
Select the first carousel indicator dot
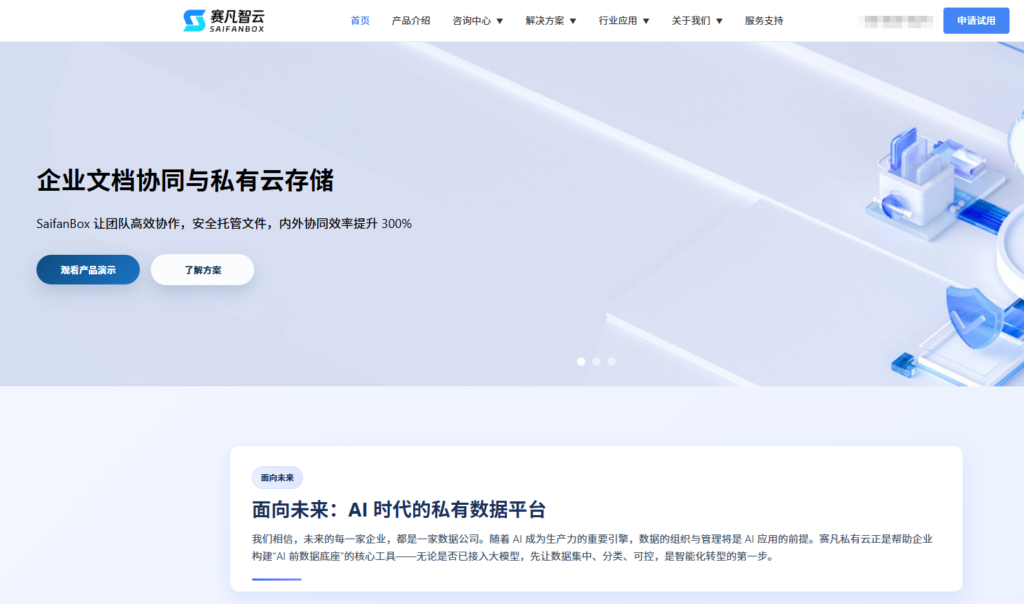(x=580, y=362)
